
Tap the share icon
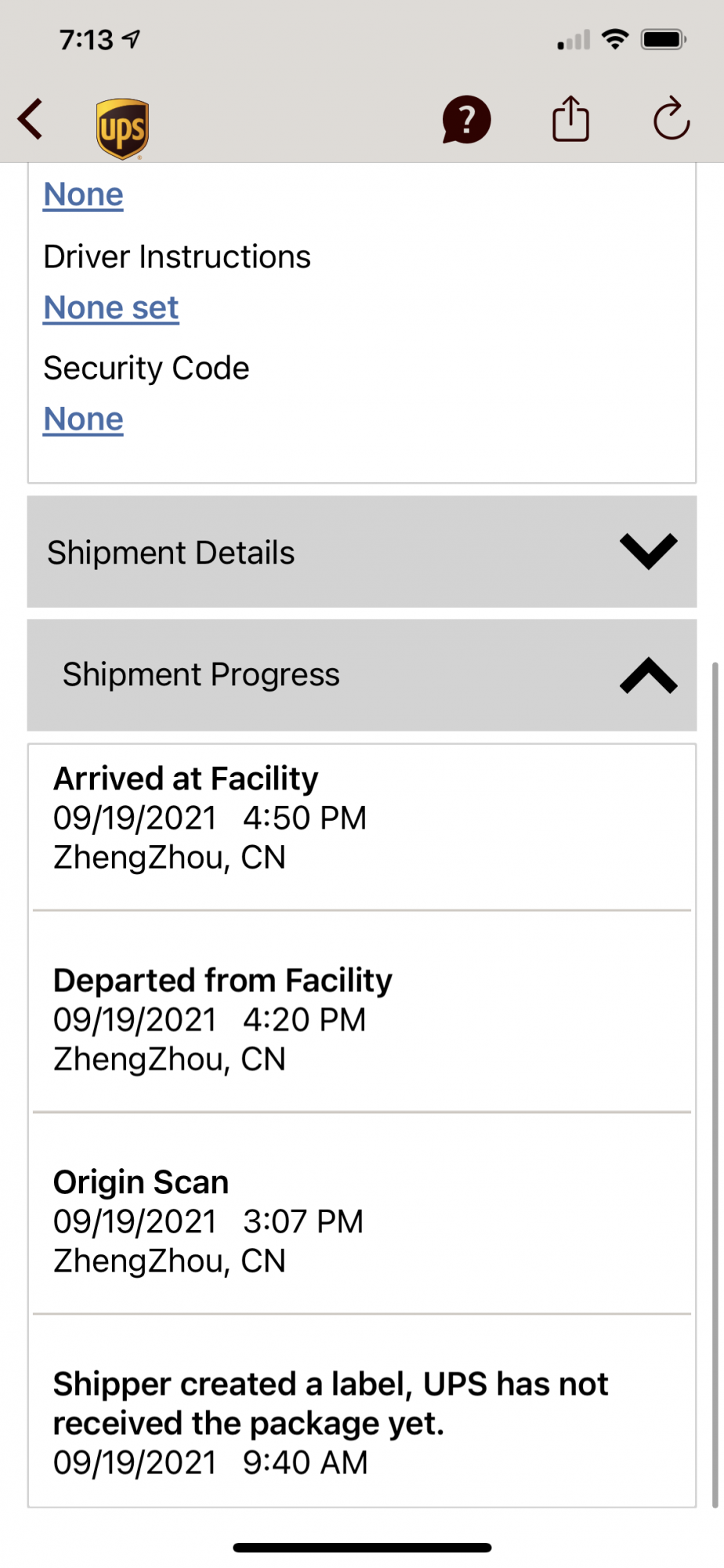click(570, 119)
